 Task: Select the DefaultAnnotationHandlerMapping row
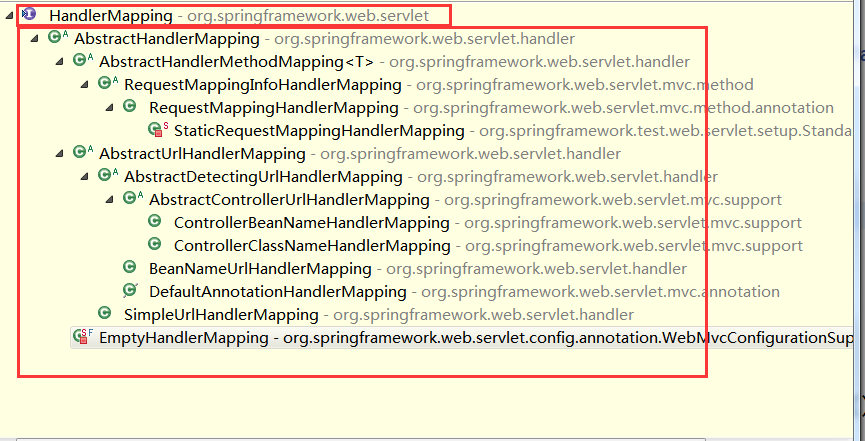click(464, 291)
